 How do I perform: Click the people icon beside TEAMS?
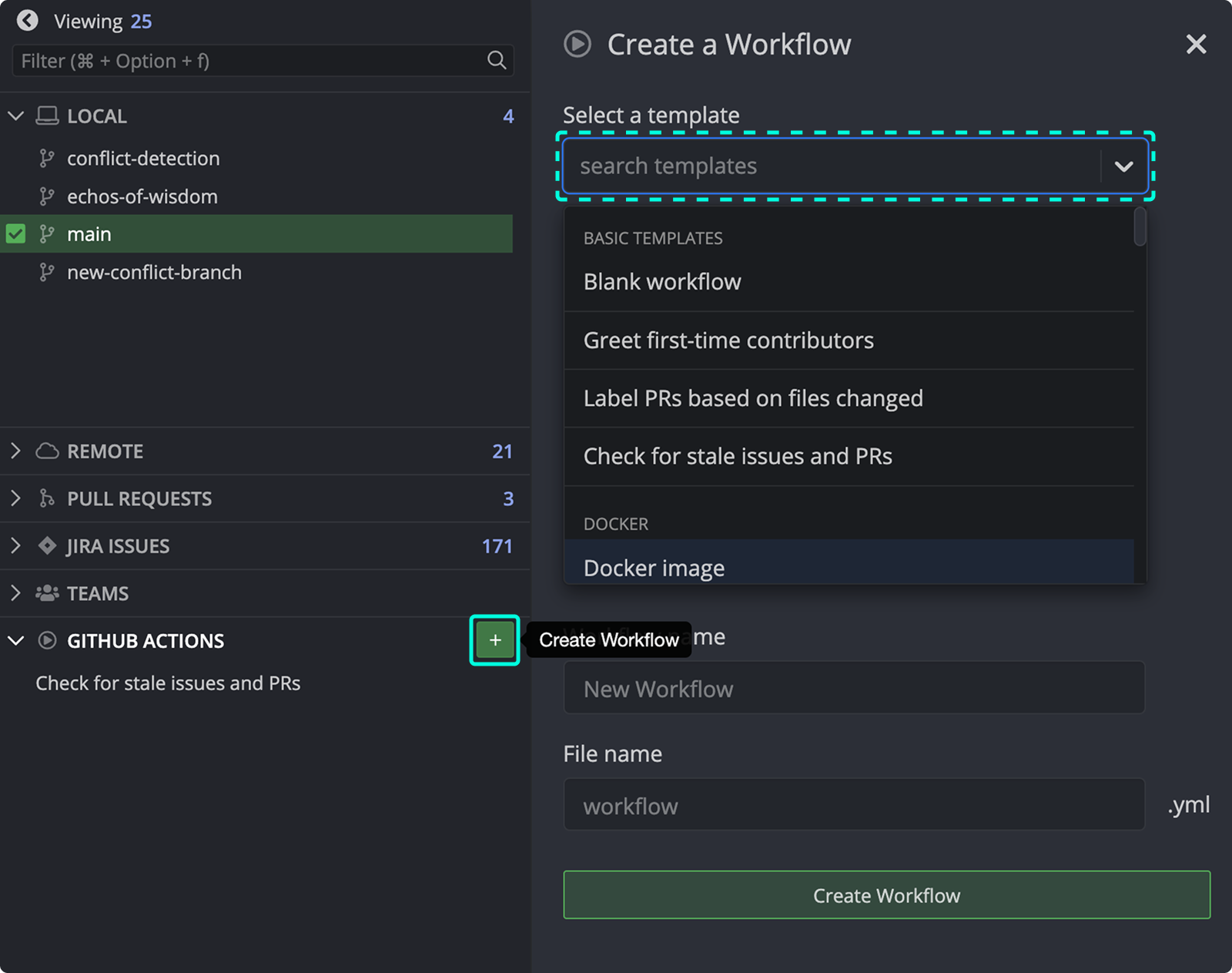(x=47, y=593)
